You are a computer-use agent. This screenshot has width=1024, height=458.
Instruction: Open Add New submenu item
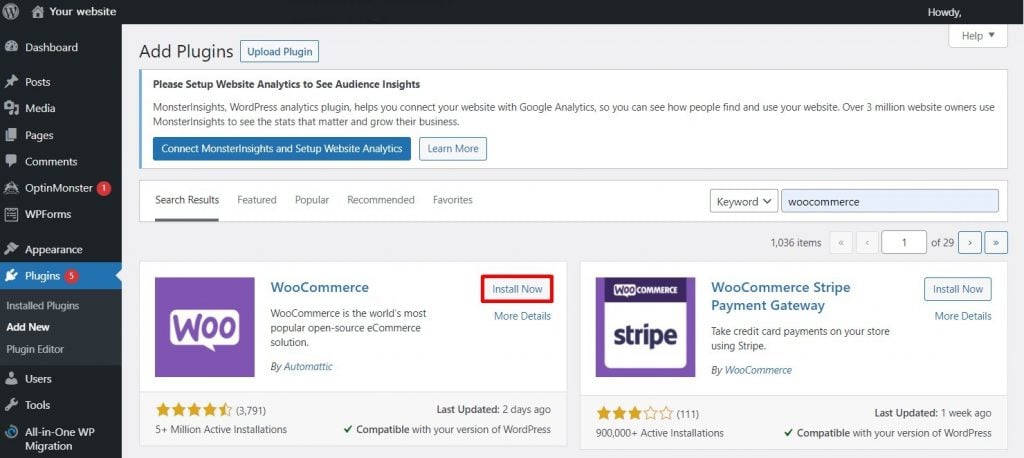click(28, 327)
